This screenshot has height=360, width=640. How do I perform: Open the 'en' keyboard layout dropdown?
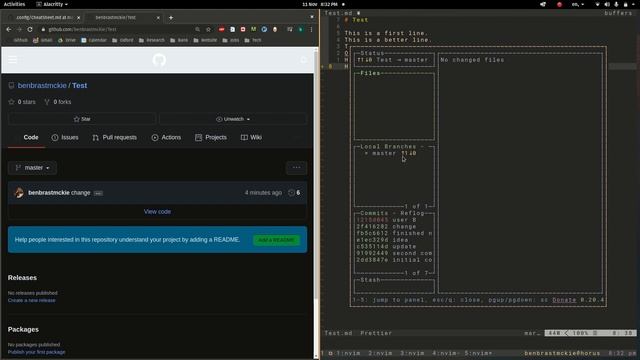tap(577, 4)
